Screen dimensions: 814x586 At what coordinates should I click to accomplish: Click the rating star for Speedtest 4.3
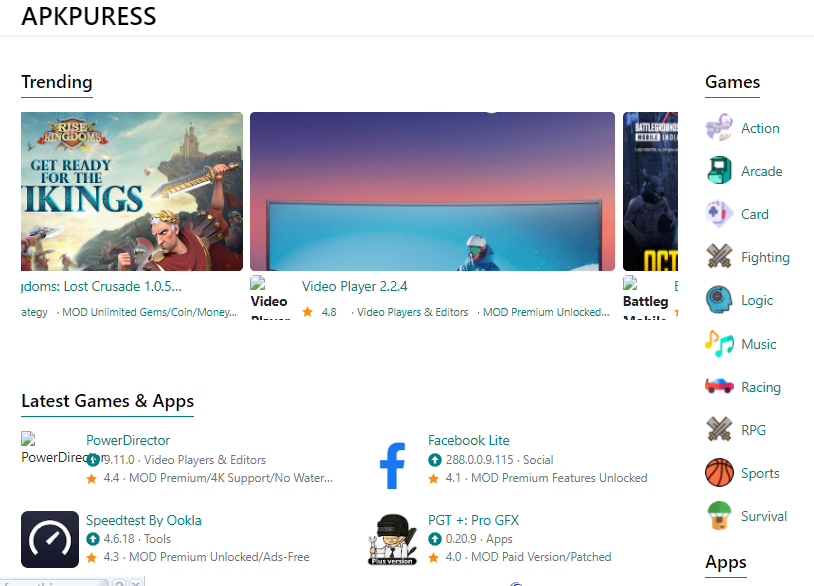click(x=92, y=557)
